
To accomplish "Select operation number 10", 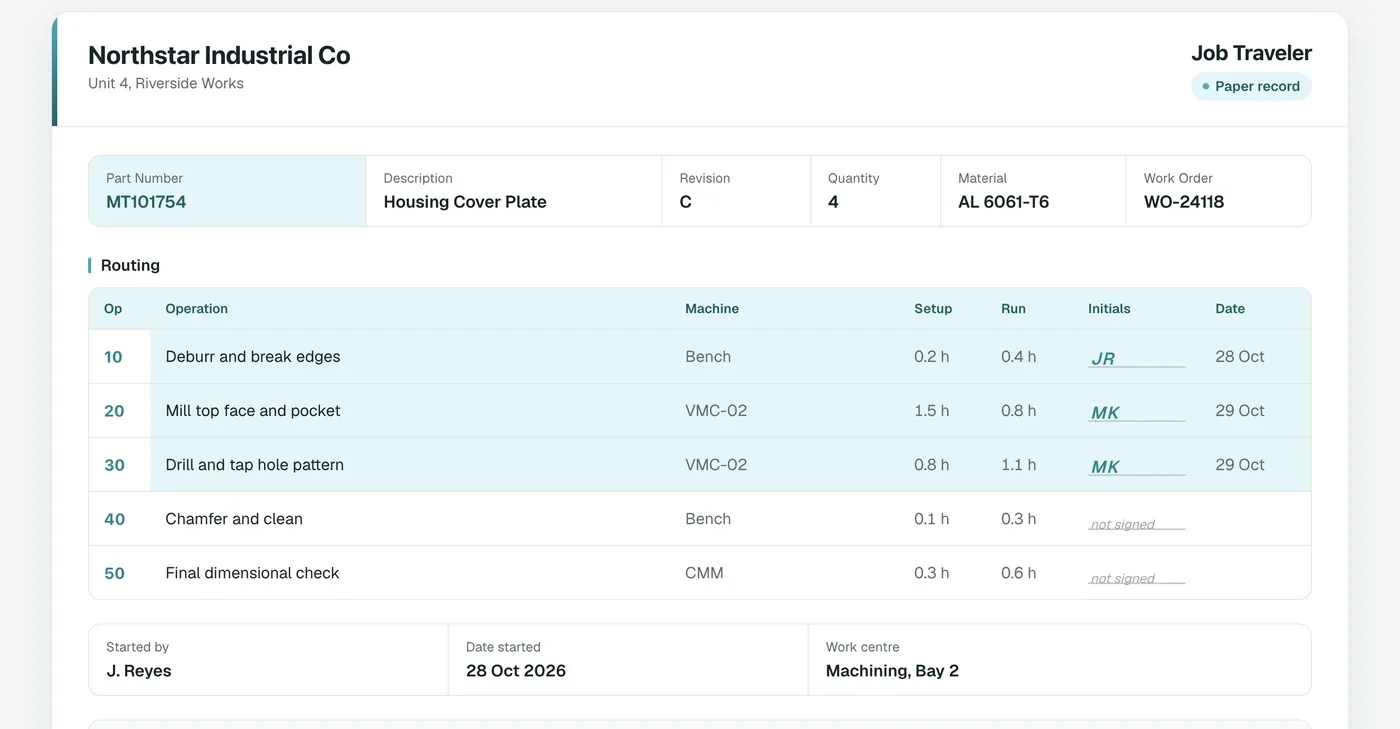I will click(113, 357).
